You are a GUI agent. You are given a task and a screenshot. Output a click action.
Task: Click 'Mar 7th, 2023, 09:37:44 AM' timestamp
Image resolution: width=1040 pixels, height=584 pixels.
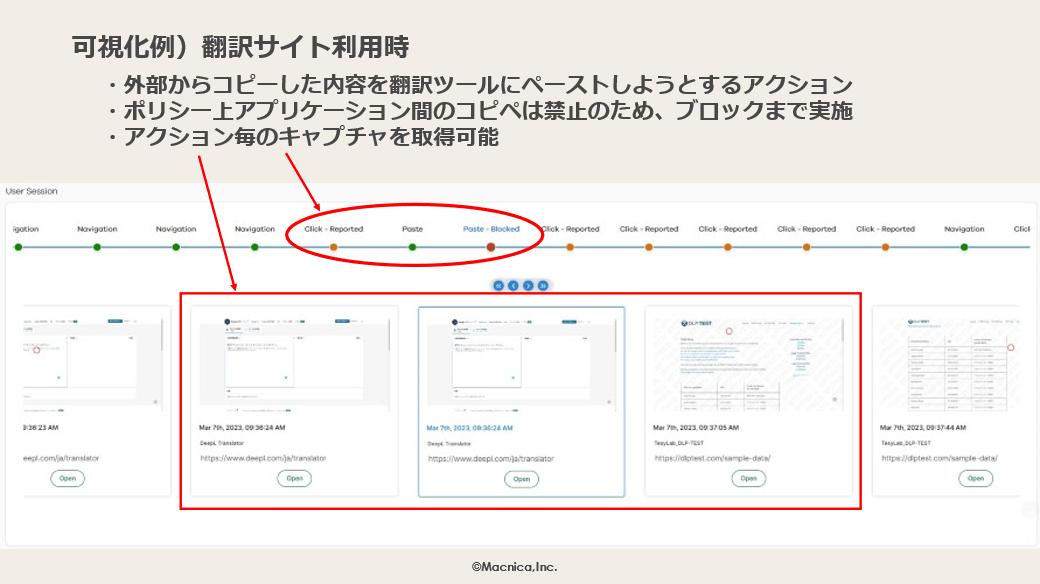(x=923, y=427)
